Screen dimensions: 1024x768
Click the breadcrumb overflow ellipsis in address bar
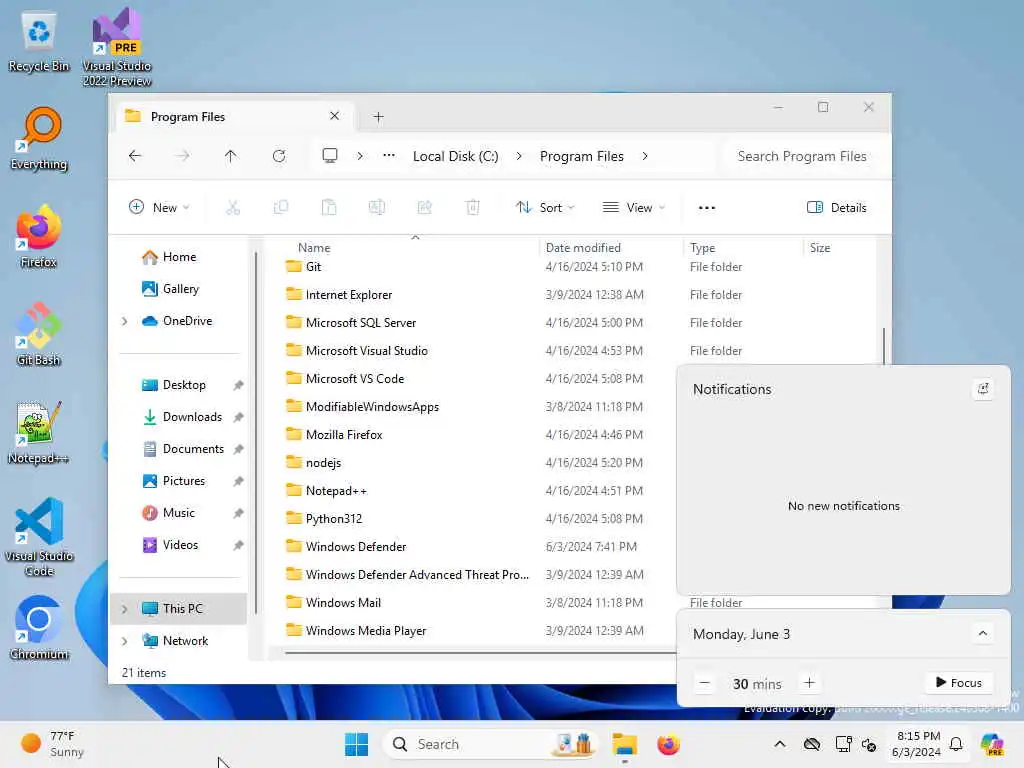tap(389, 155)
